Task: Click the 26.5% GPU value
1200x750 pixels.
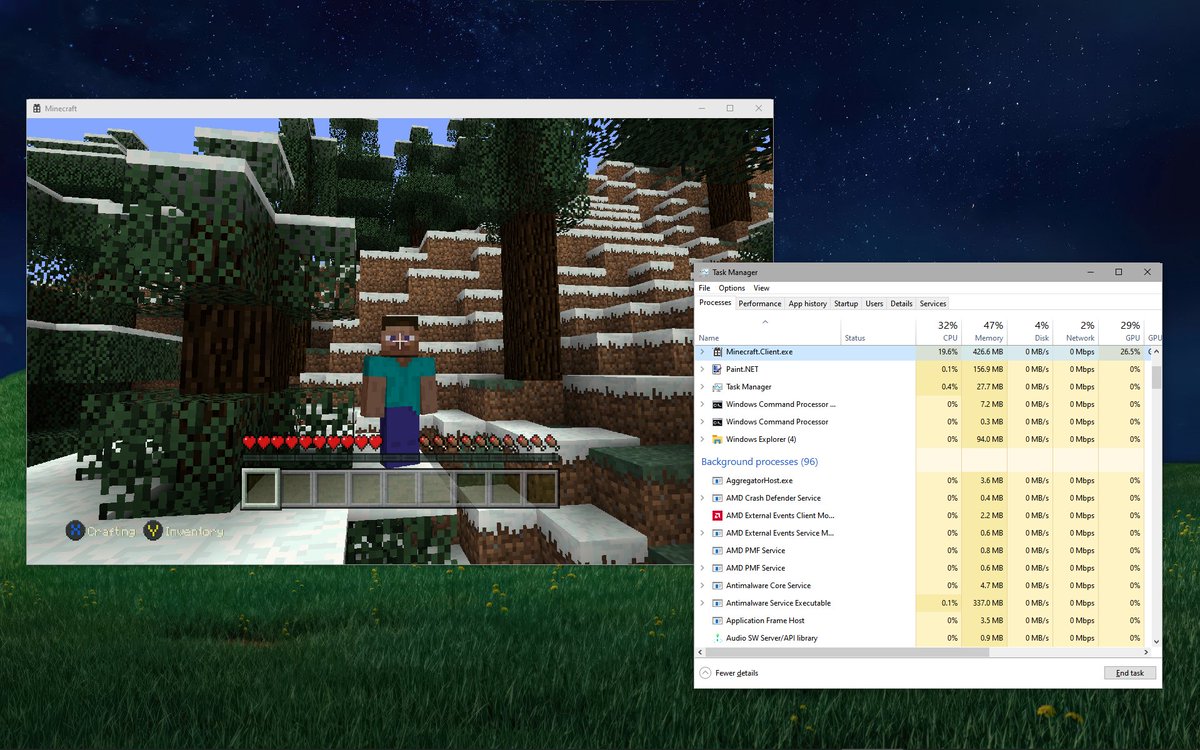Action: click(x=1130, y=352)
